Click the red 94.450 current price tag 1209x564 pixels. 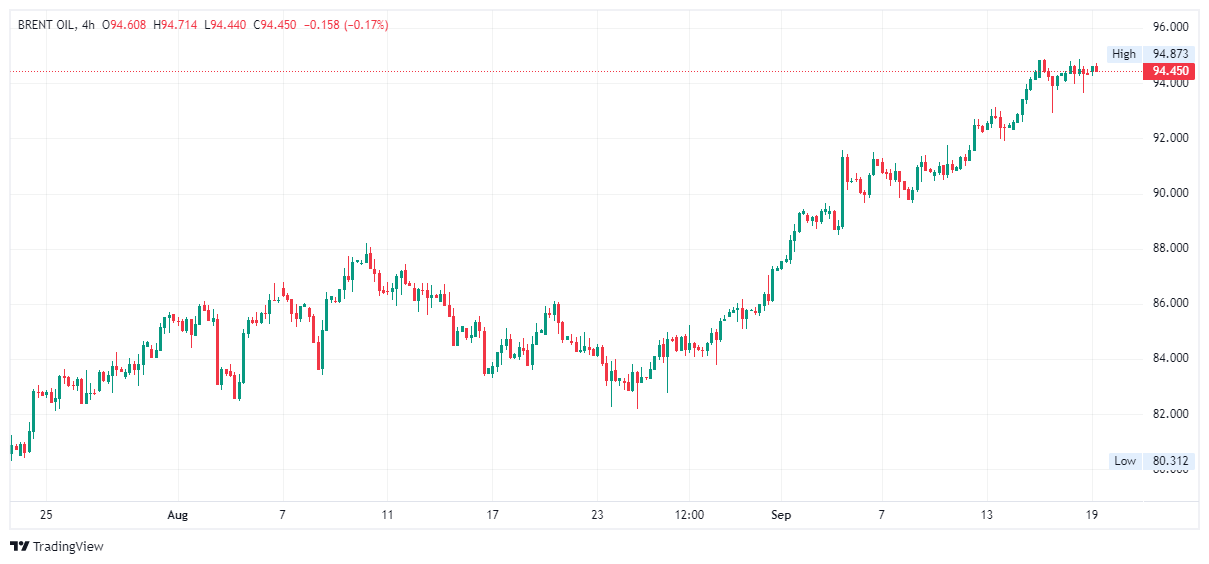(x=1169, y=71)
